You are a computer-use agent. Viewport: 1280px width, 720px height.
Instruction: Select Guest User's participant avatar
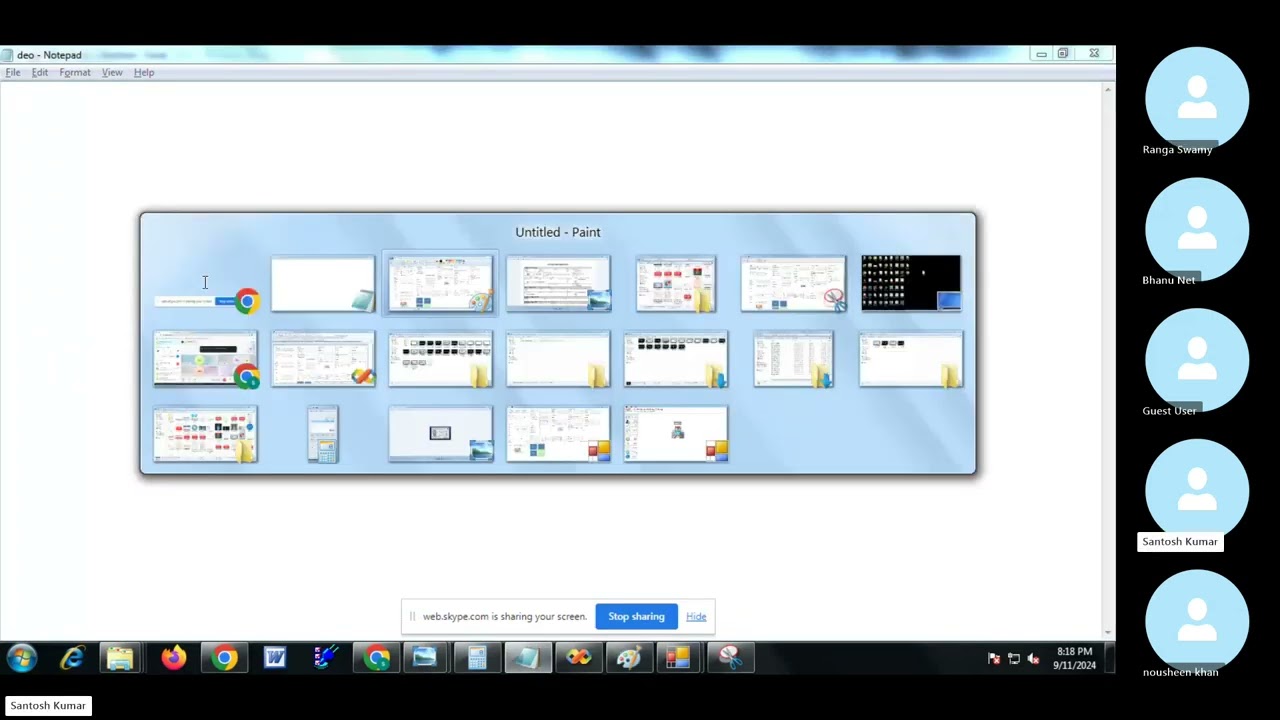(x=1197, y=361)
